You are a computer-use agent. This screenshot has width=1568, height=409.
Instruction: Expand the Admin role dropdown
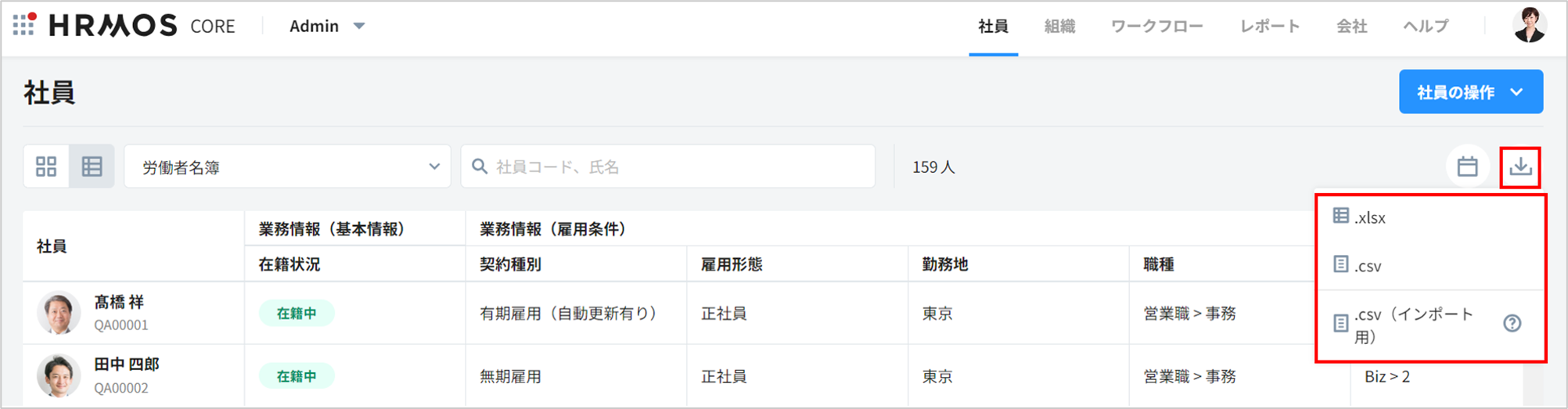[327, 26]
